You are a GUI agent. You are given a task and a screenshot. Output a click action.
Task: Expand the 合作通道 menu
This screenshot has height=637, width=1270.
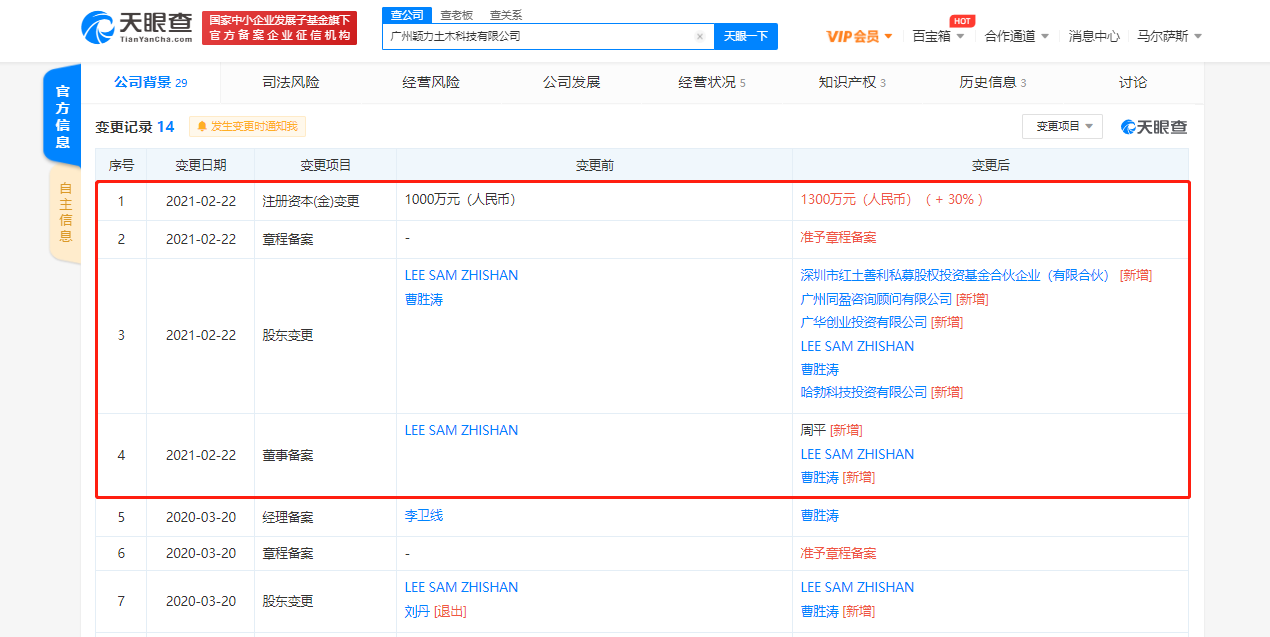tap(1016, 36)
